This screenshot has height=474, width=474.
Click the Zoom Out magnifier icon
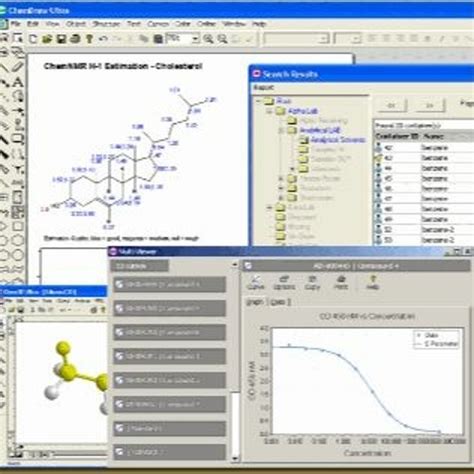(222, 39)
